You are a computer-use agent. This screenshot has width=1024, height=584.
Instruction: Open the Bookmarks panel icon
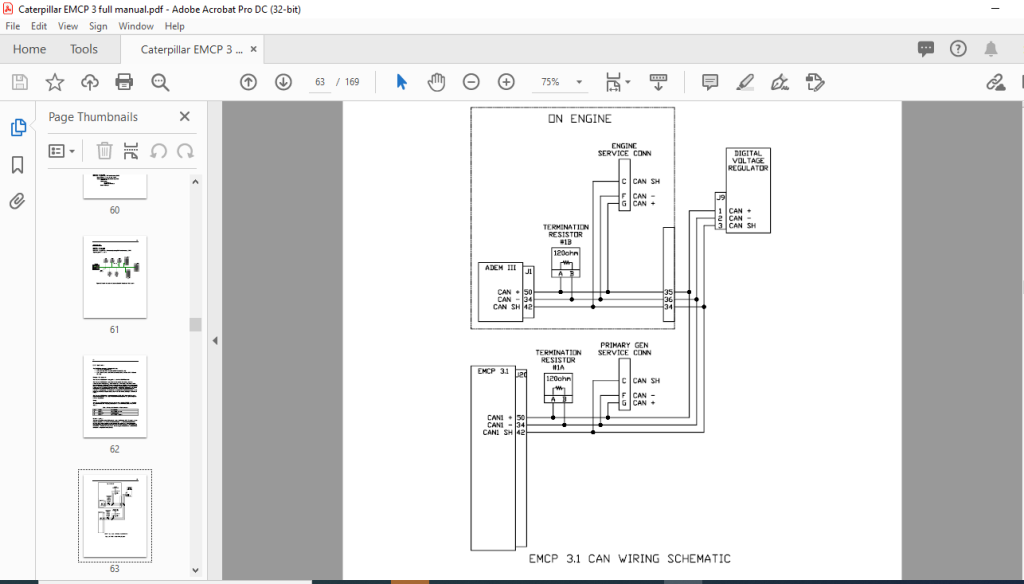point(16,165)
